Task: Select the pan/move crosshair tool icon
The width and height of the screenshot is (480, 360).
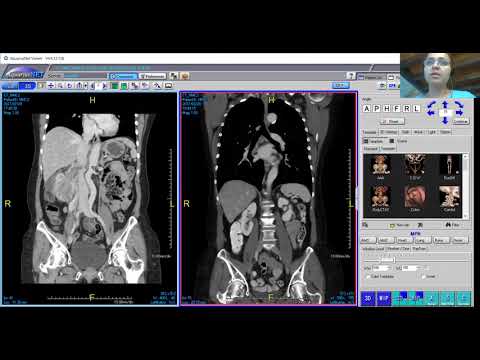Action: (x=51, y=86)
